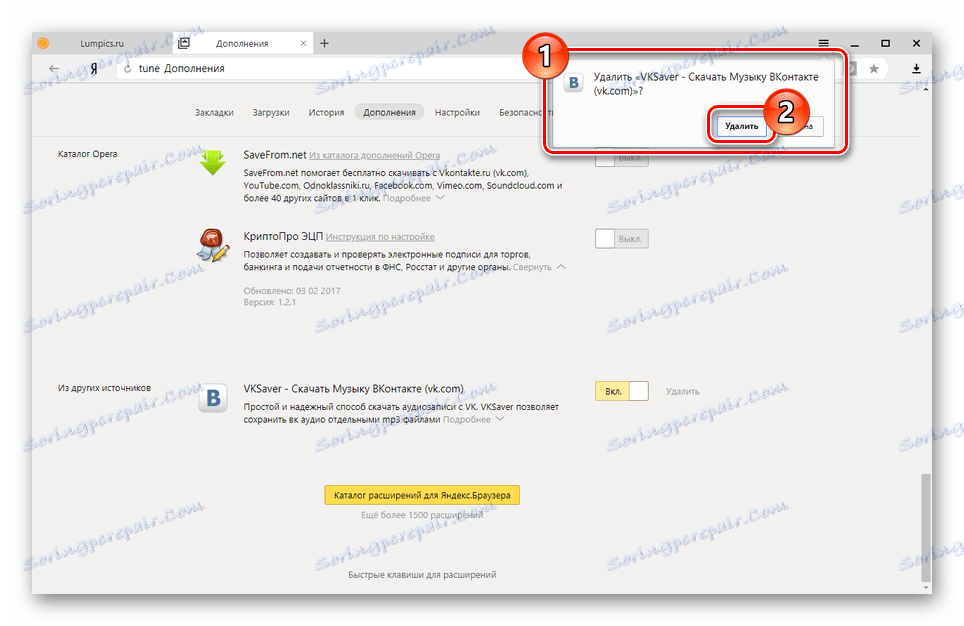Open Быстрые клавиши для расширений link
Screen dimensions: 964x626
[422, 574]
